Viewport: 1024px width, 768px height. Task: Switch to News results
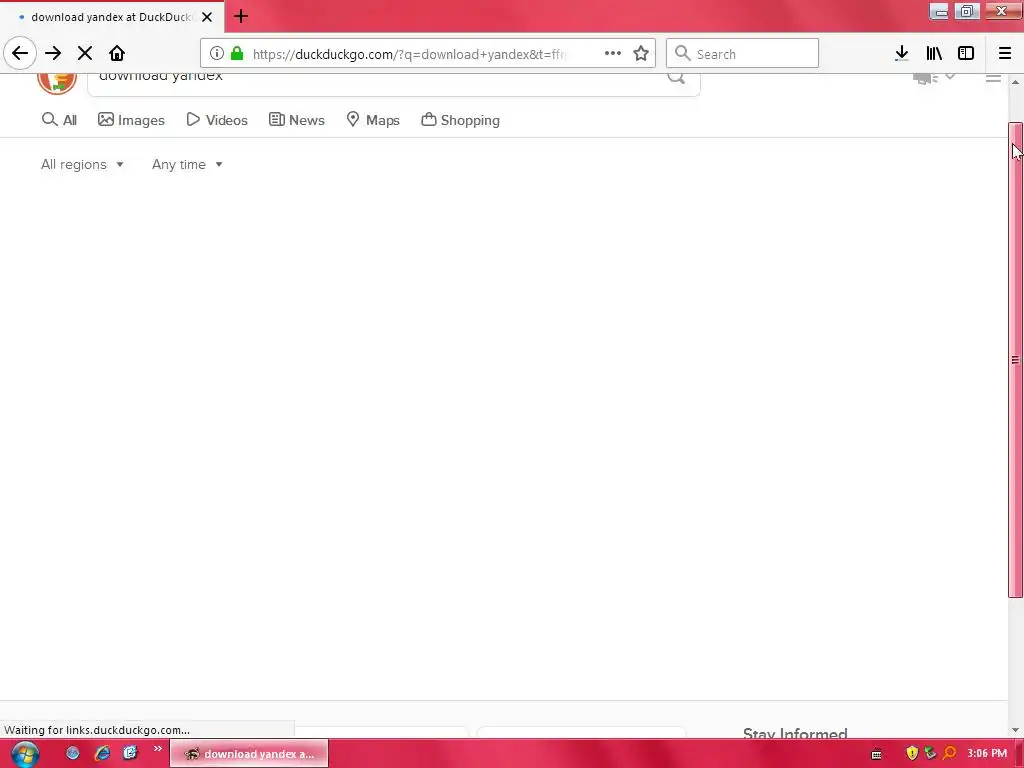297,120
